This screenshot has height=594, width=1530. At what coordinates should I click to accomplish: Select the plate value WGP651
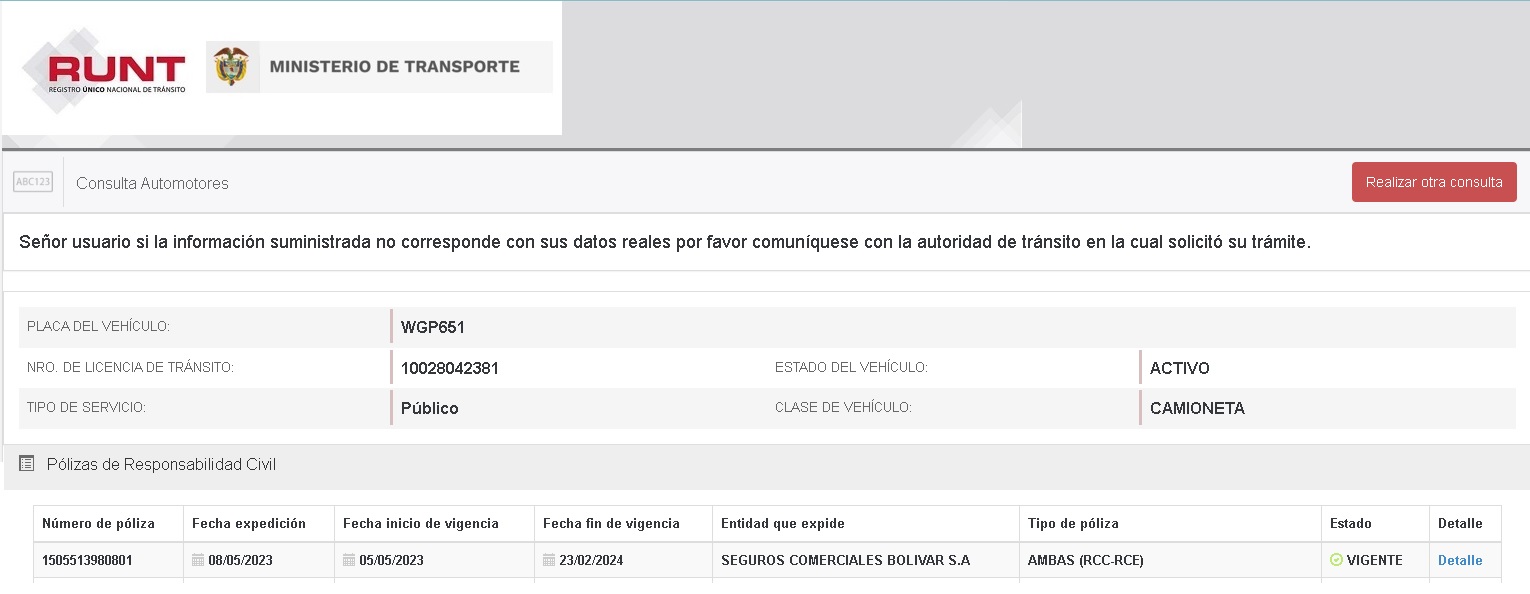pyautogui.click(x=432, y=327)
